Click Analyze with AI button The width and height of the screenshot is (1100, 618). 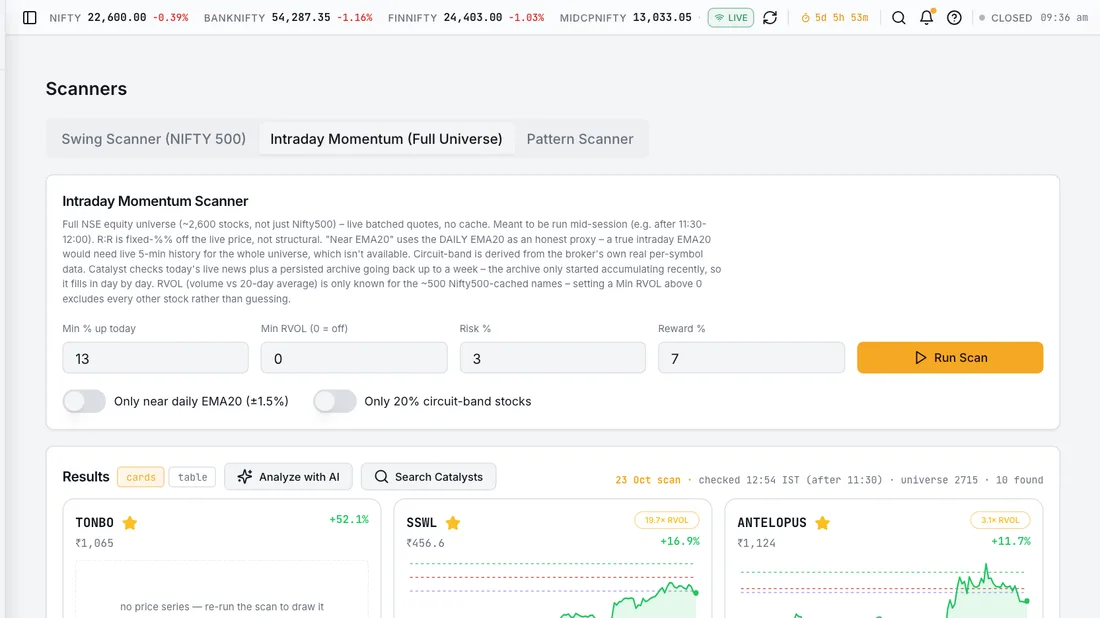pyautogui.click(x=288, y=477)
